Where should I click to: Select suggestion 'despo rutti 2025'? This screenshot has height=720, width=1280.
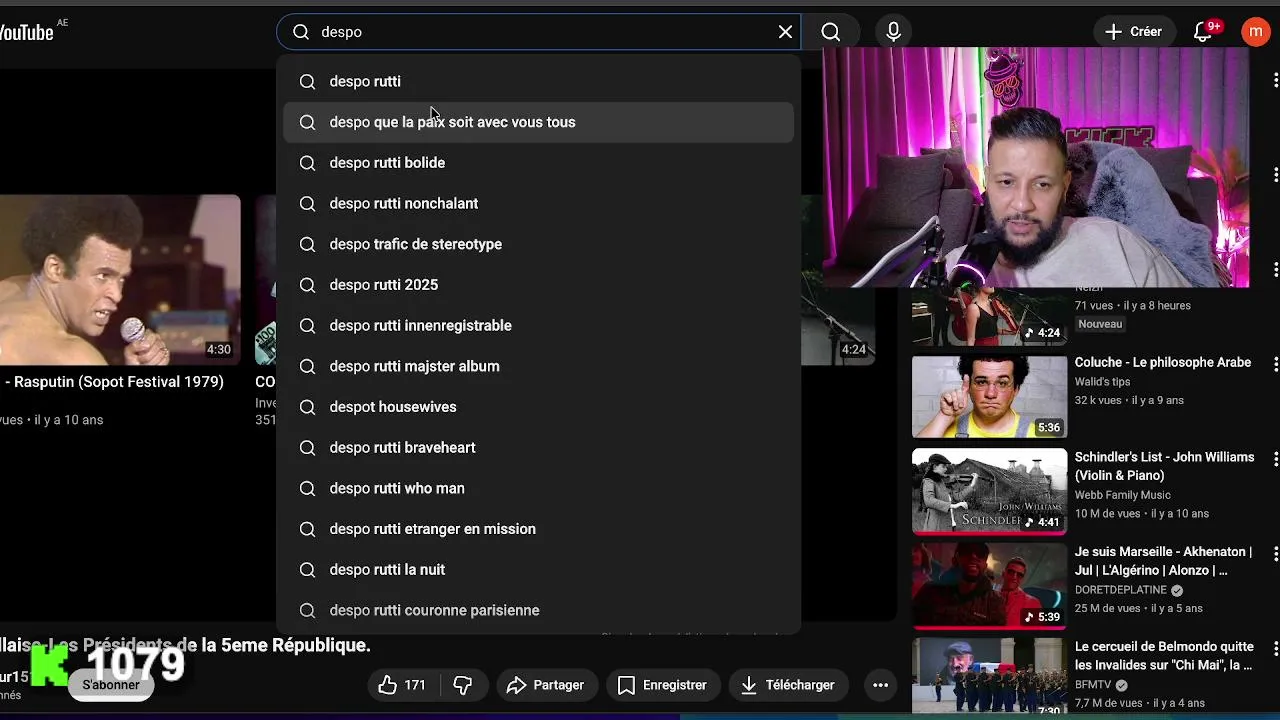[x=539, y=285]
